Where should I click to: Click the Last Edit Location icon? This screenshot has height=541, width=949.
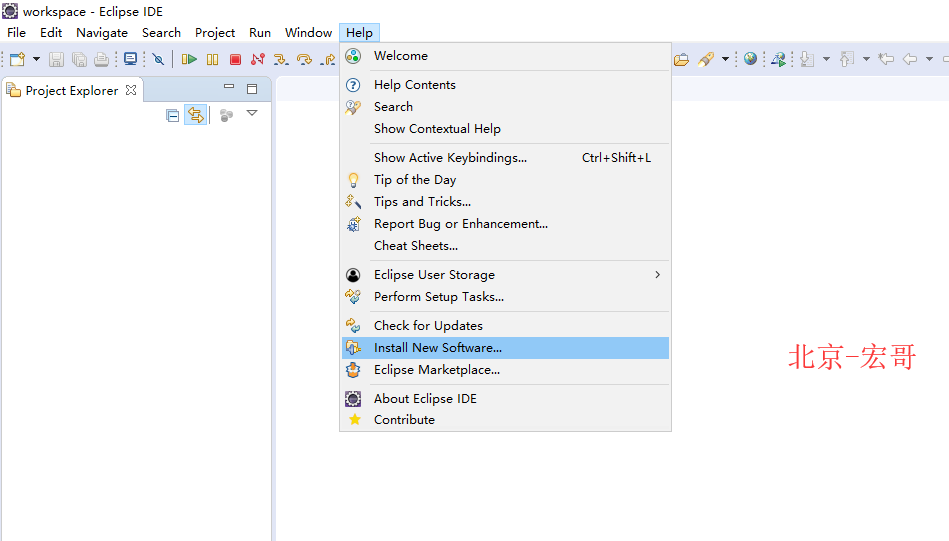point(886,59)
